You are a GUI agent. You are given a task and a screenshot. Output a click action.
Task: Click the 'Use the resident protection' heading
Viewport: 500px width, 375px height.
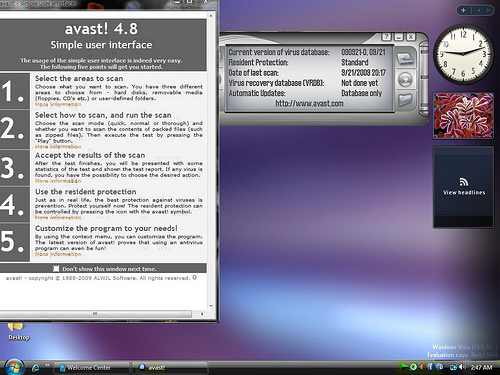click(86, 192)
